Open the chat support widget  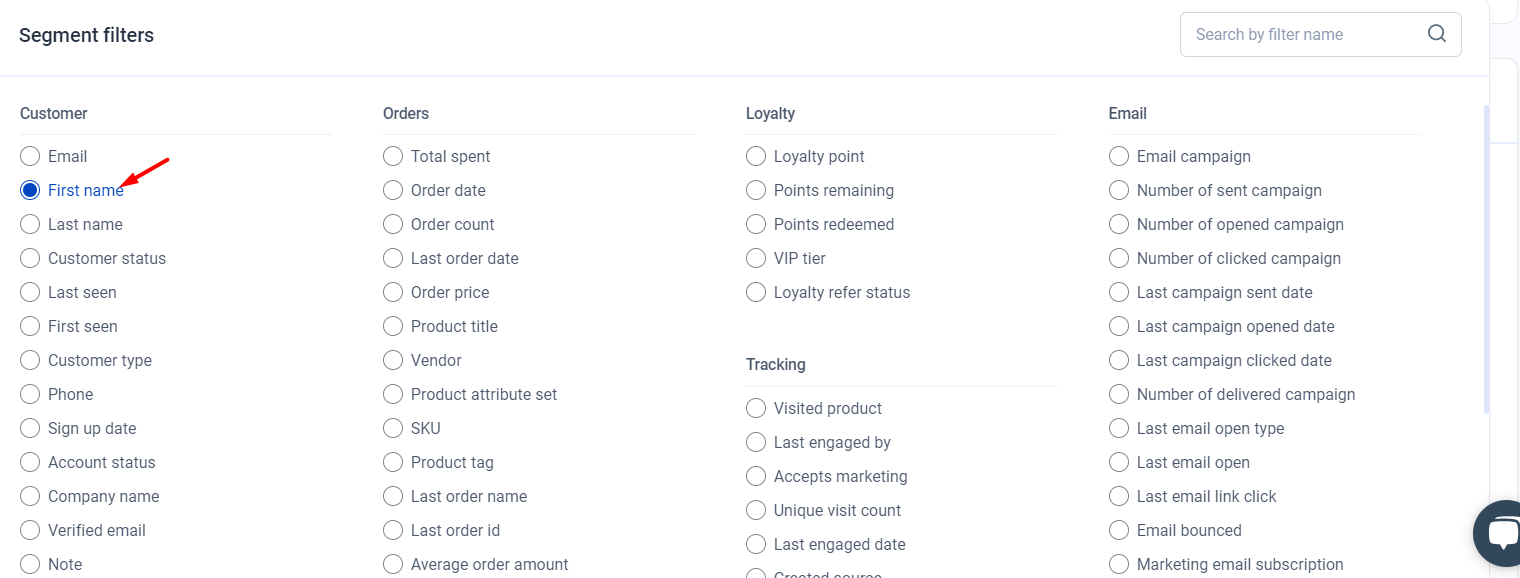click(x=1499, y=533)
